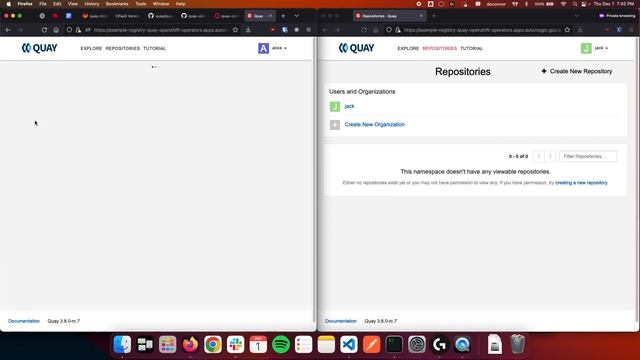Open Repositories in the left Quay window
This screenshot has height=360, width=640.
[x=122, y=48]
